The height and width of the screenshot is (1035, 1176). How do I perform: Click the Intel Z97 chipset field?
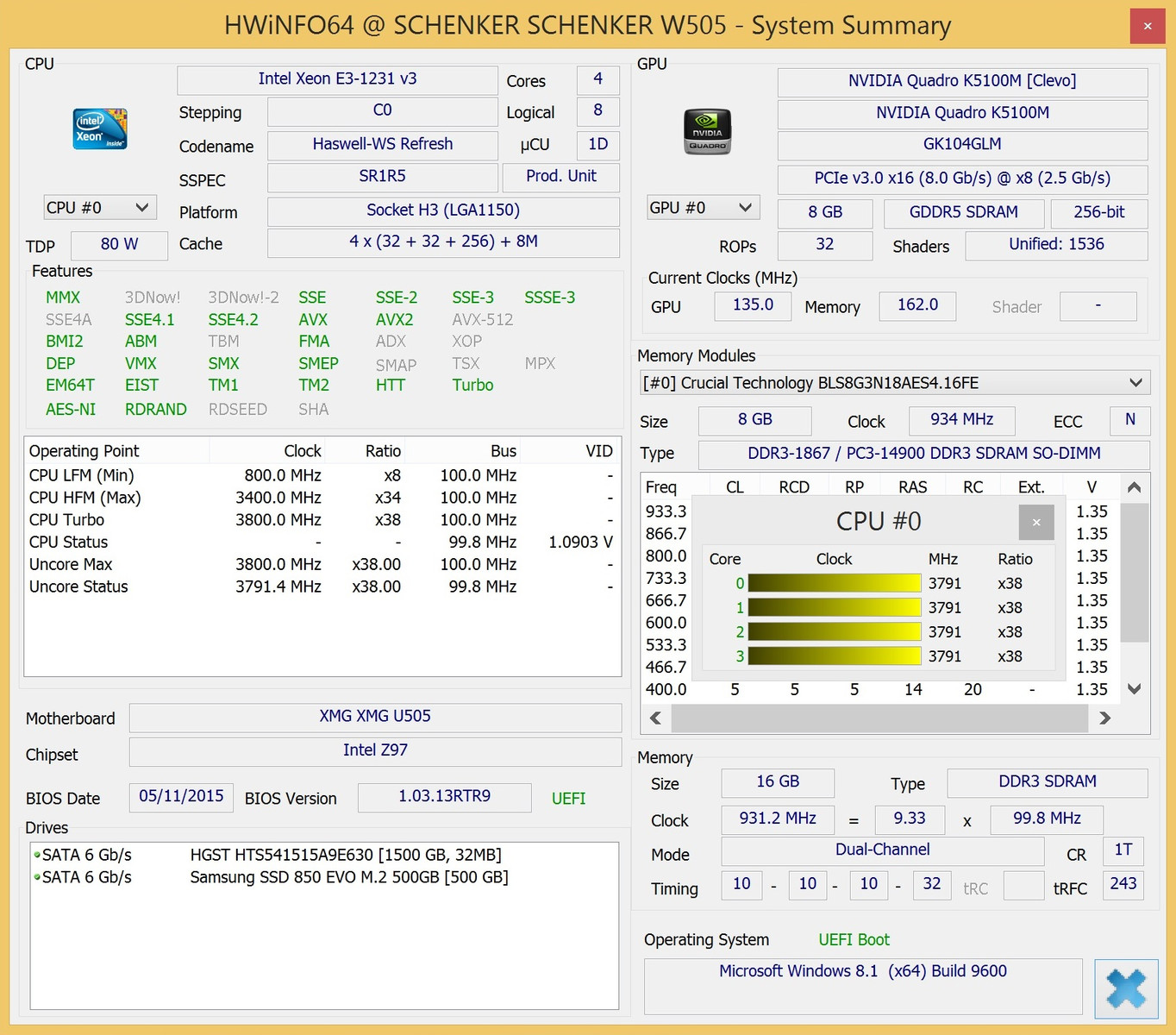coord(375,751)
